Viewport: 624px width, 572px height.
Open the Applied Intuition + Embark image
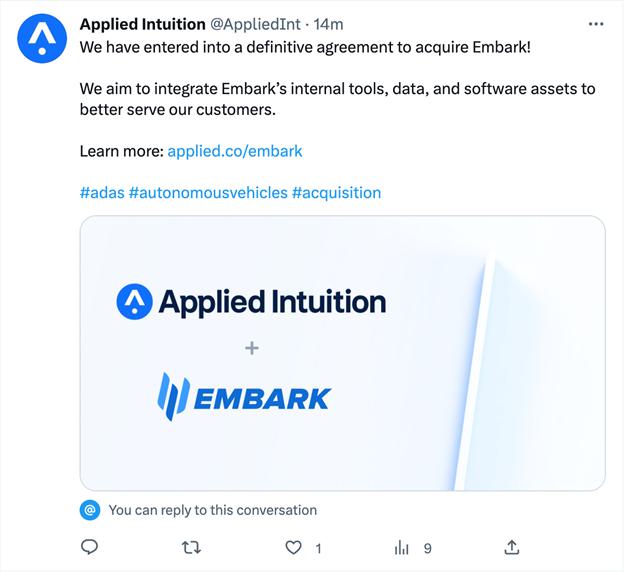pyautogui.click(x=342, y=353)
